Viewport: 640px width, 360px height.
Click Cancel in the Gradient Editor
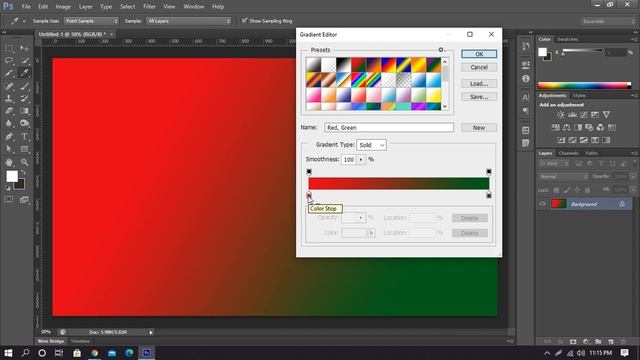click(x=479, y=67)
